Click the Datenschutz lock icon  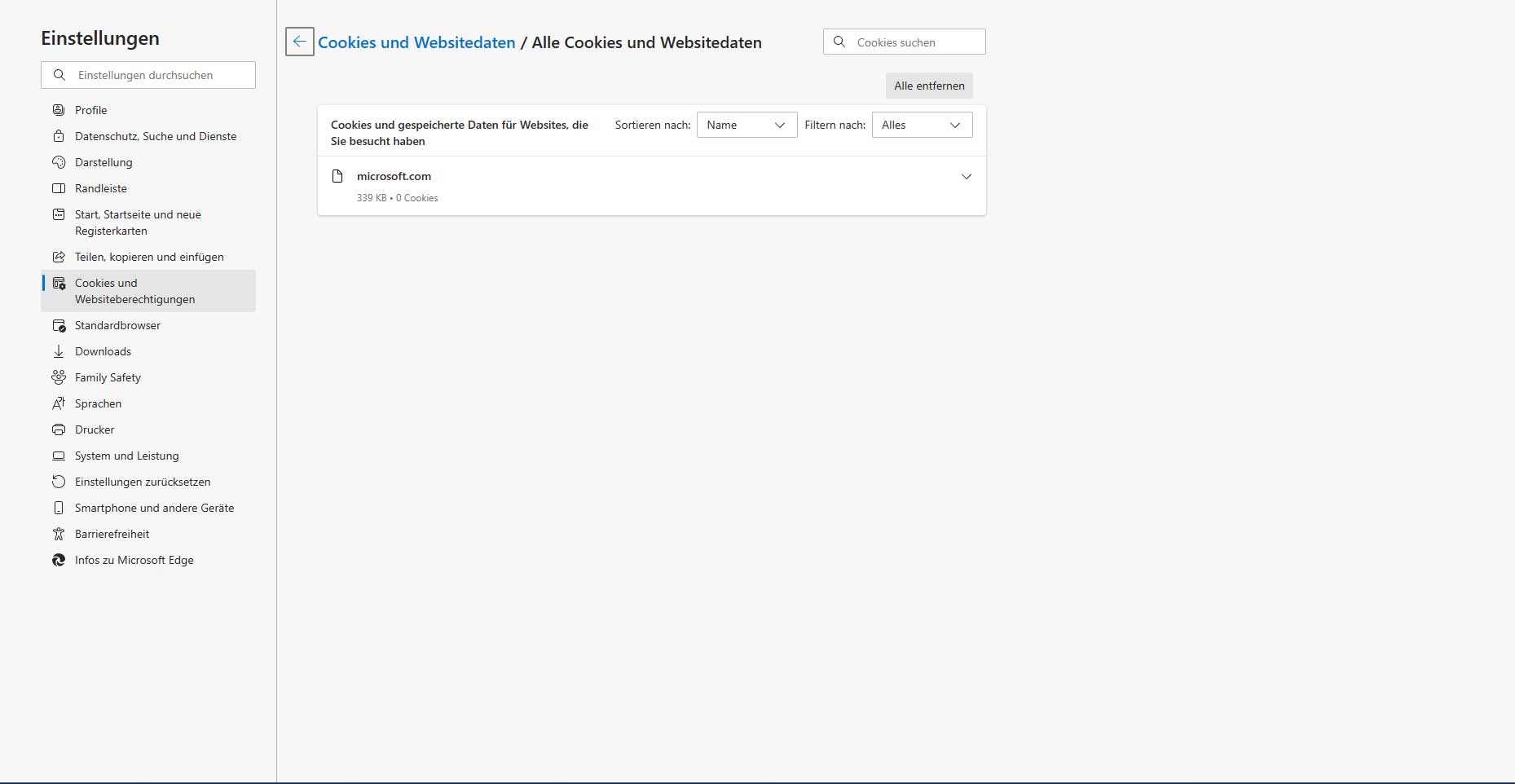pyautogui.click(x=59, y=136)
